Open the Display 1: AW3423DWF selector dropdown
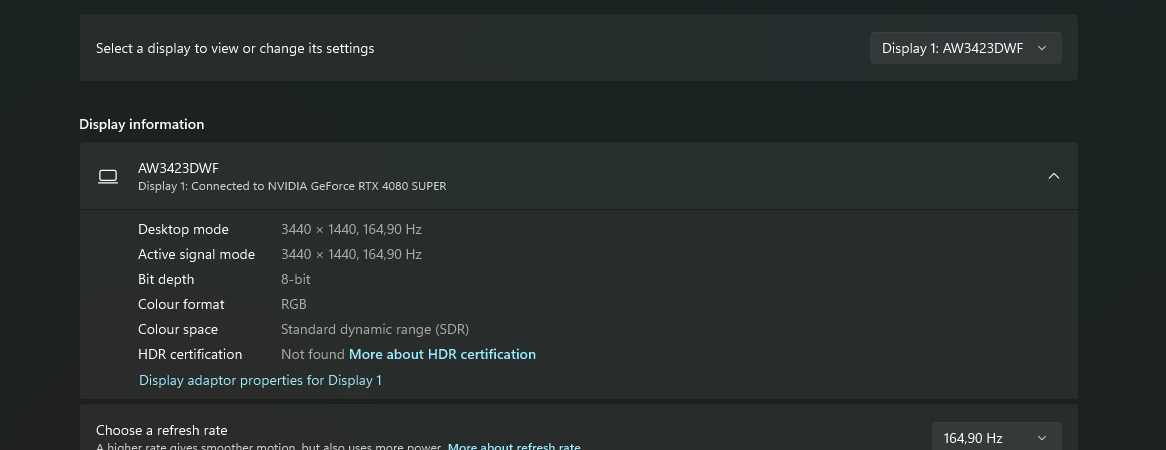1166x450 pixels. tap(964, 48)
